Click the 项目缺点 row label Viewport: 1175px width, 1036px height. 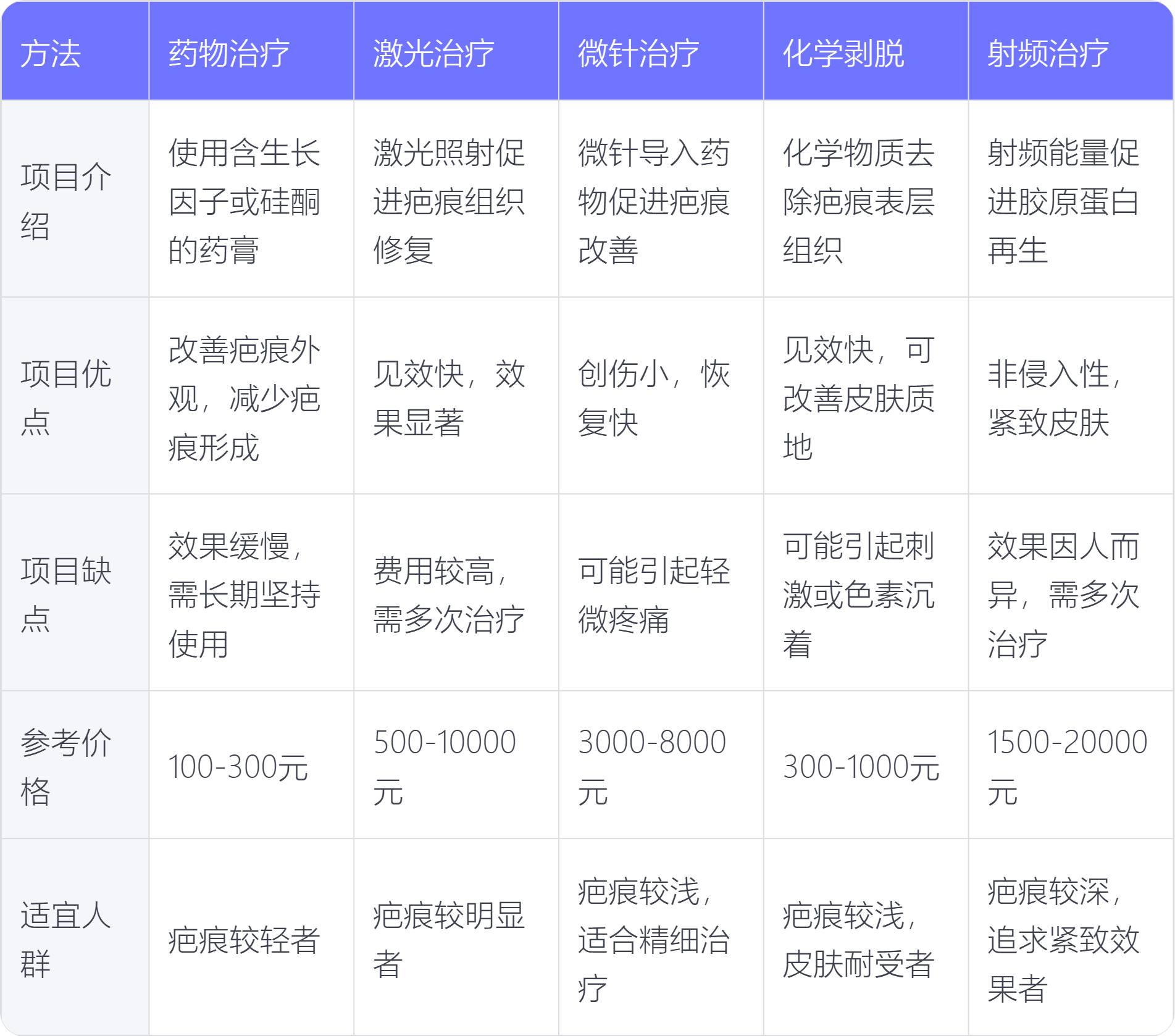point(65,594)
